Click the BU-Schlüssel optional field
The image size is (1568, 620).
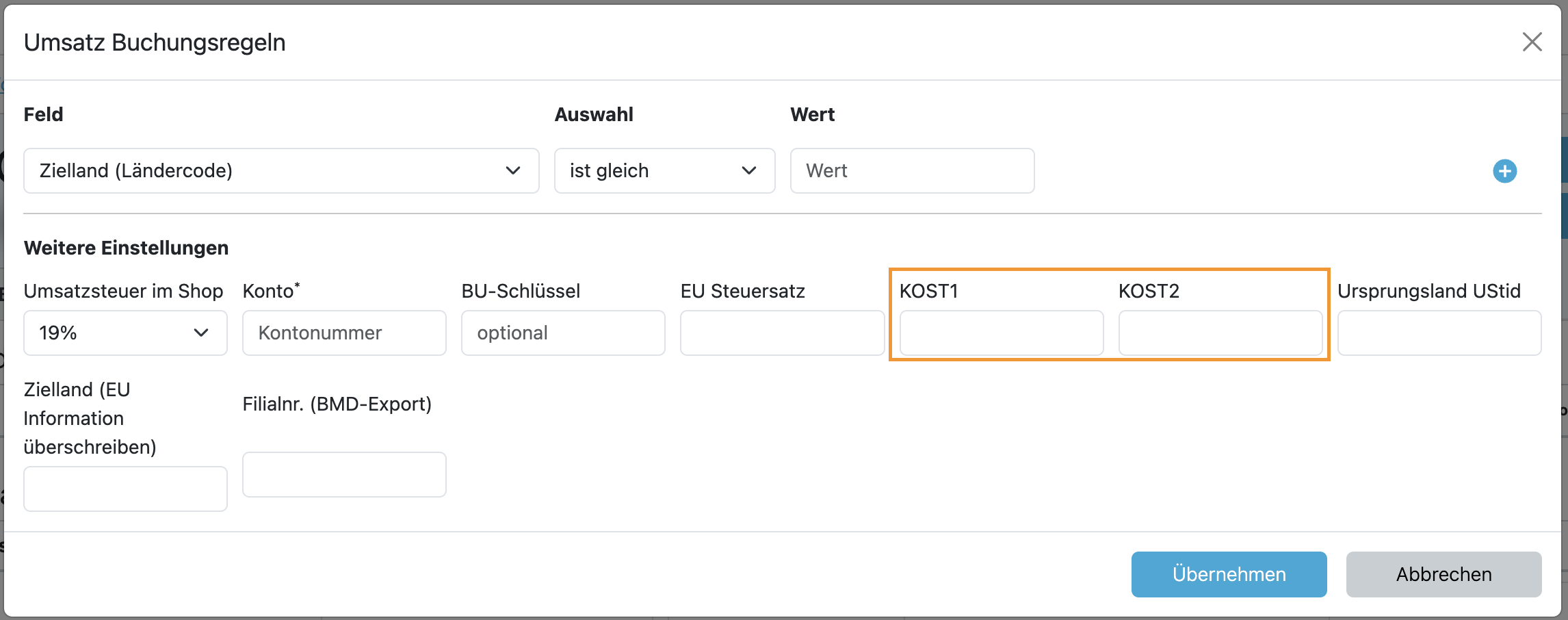(563, 333)
